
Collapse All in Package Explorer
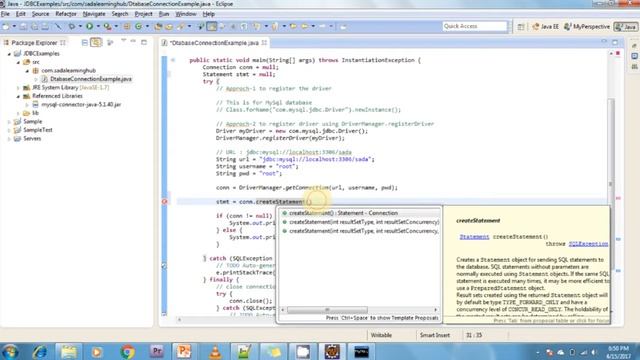pyautogui.click(x=84, y=42)
